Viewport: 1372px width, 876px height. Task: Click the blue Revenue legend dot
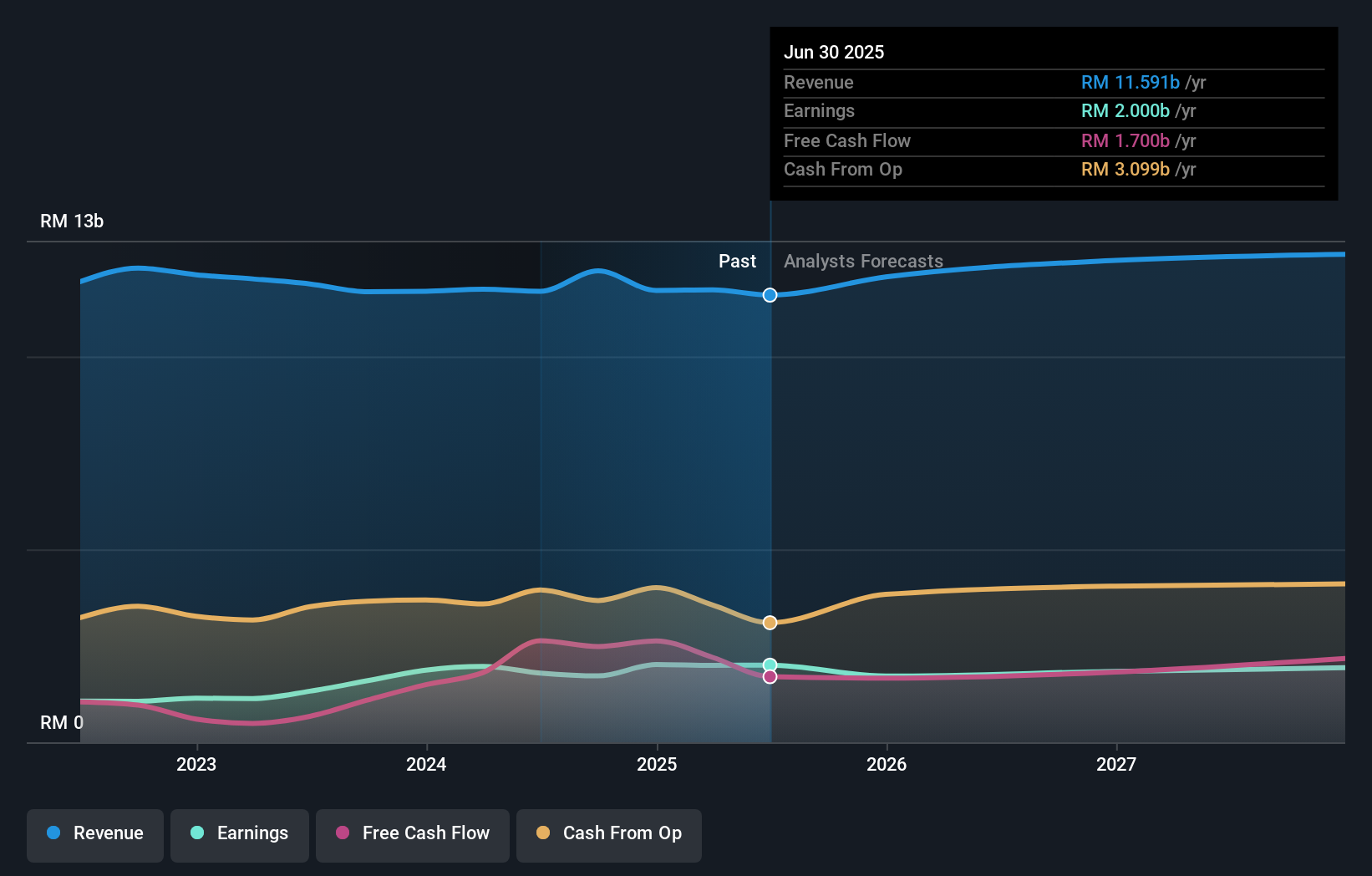coord(54,833)
